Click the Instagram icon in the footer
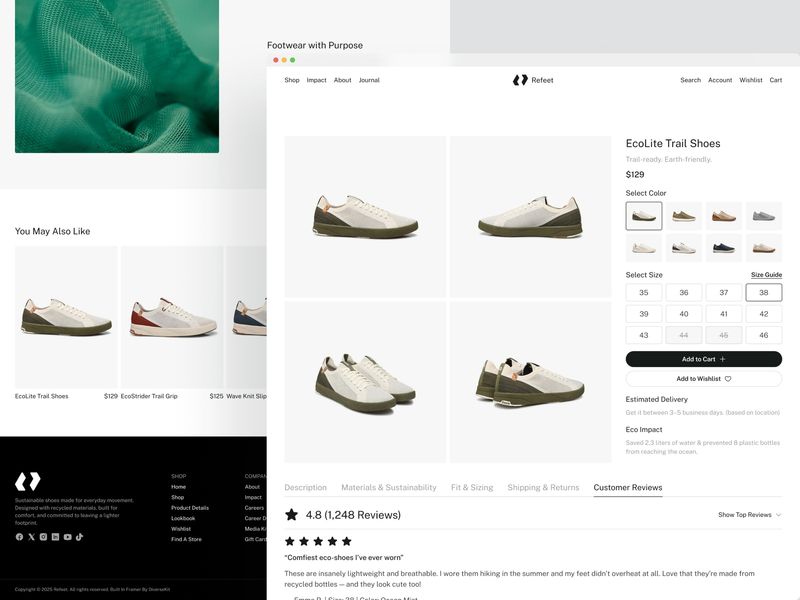Image resolution: width=800 pixels, height=600 pixels. [x=44, y=536]
